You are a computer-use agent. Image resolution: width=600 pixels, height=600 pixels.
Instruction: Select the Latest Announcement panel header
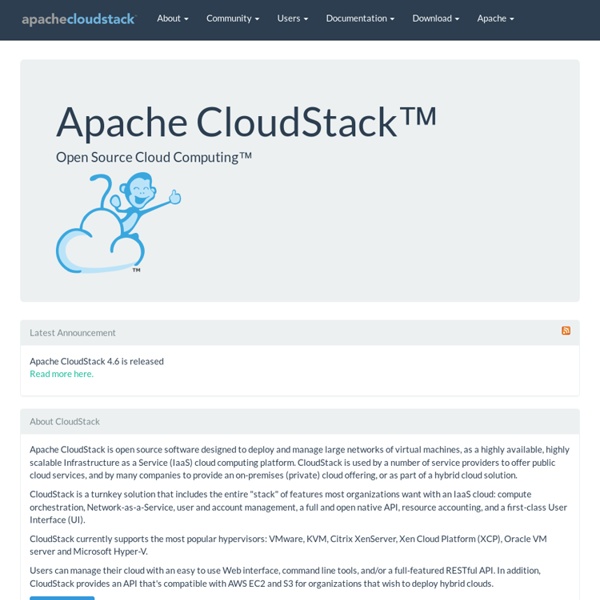73,333
